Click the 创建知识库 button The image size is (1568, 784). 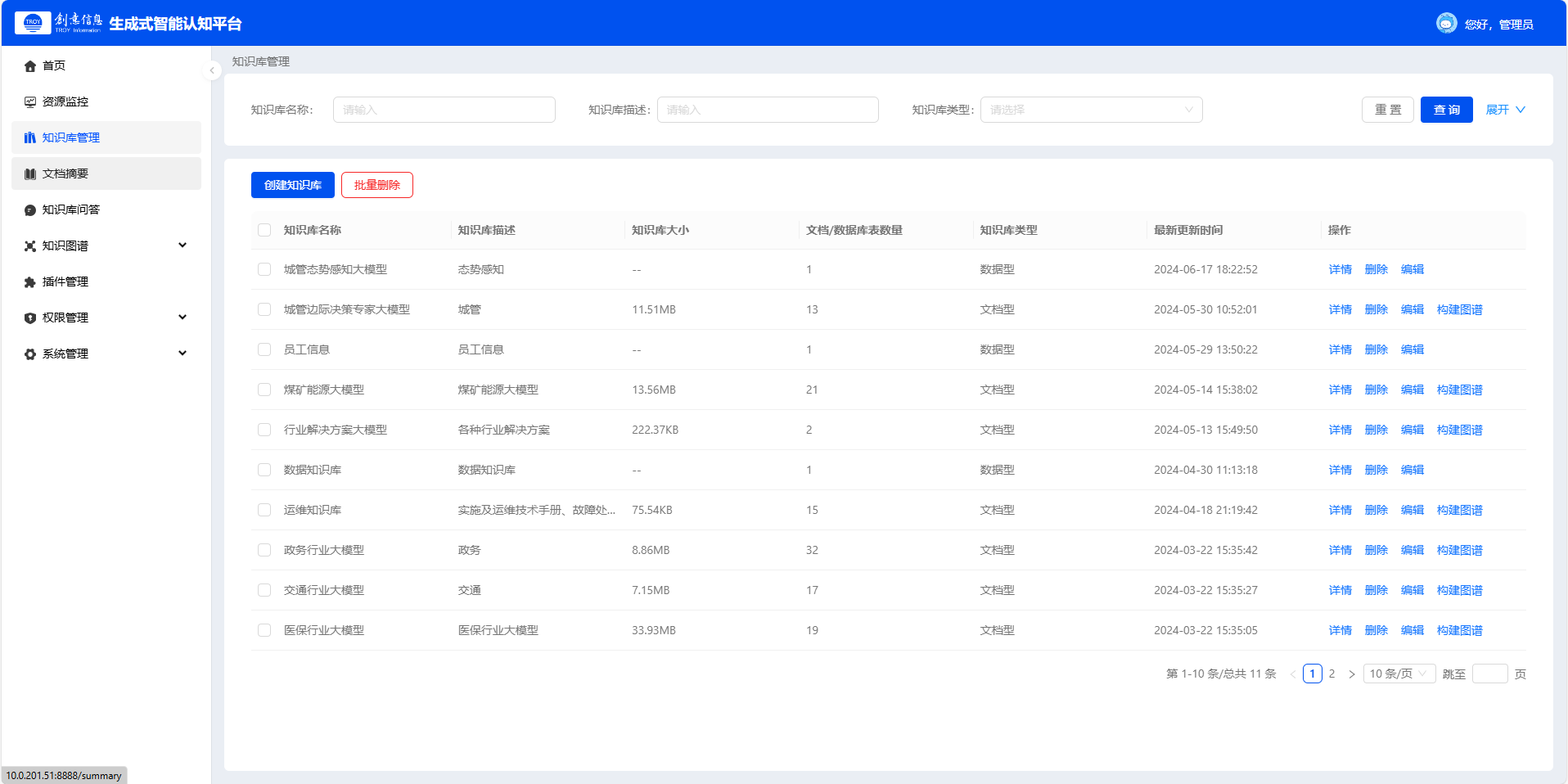click(x=293, y=185)
